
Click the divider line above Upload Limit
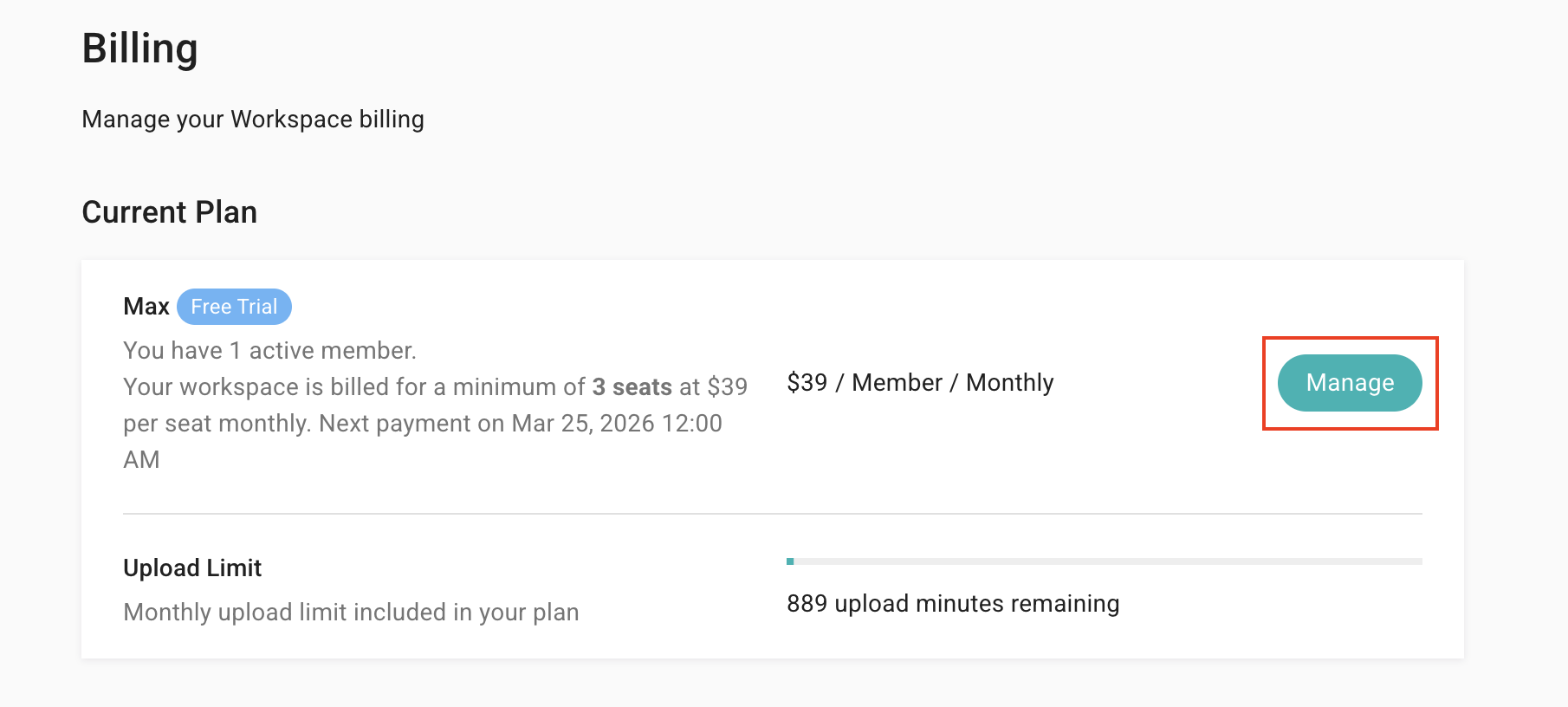[x=771, y=514]
